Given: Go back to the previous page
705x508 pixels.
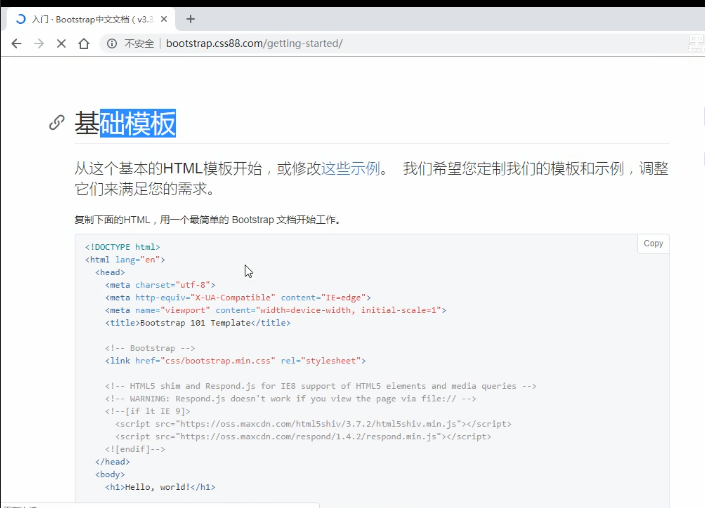Looking at the screenshot, I should pyautogui.click(x=16, y=44).
